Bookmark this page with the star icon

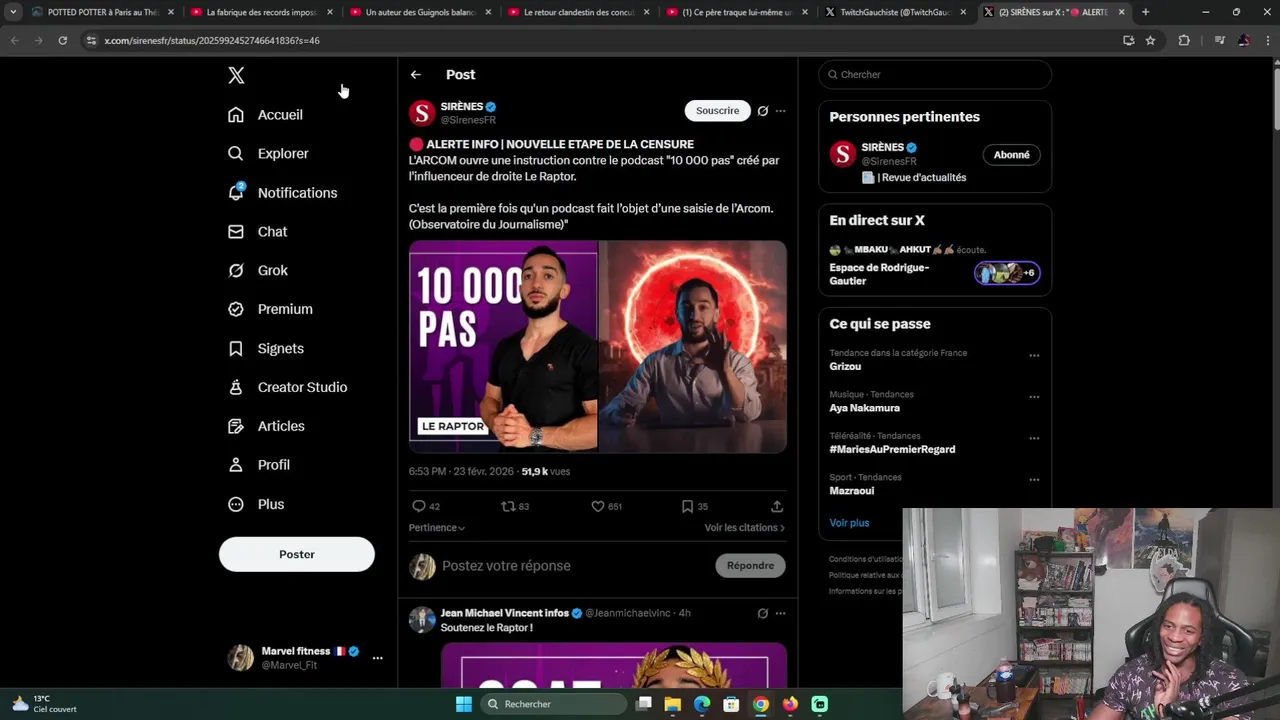[1150, 41]
